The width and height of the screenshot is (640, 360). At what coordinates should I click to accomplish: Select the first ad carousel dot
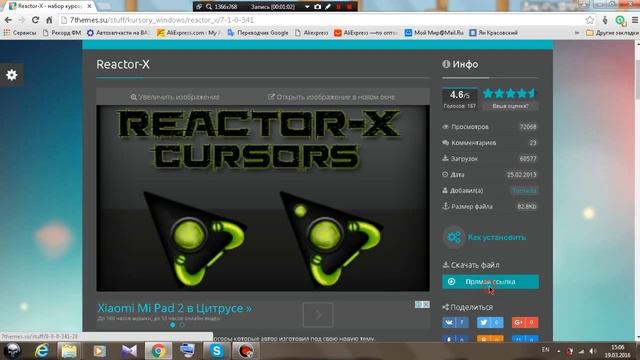coord(173,325)
